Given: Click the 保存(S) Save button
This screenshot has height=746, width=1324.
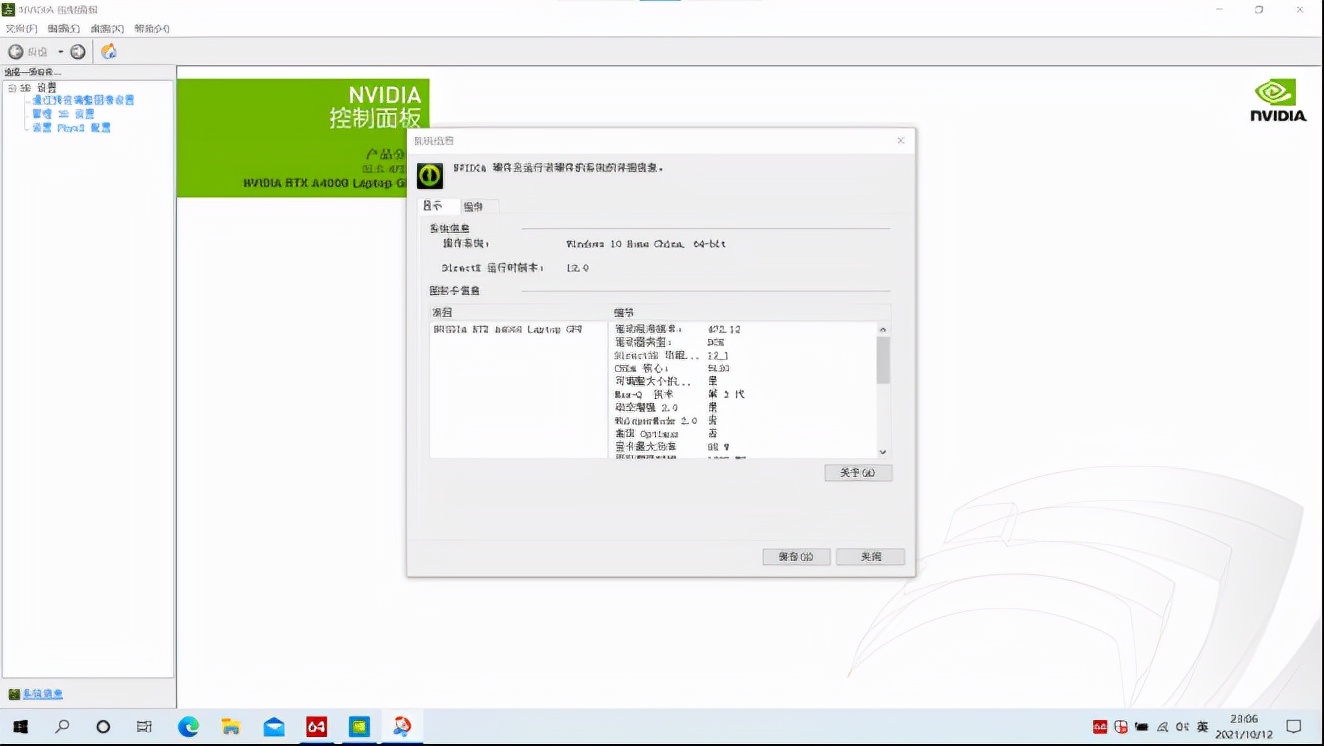Looking at the screenshot, I should (x=796, y=557).
